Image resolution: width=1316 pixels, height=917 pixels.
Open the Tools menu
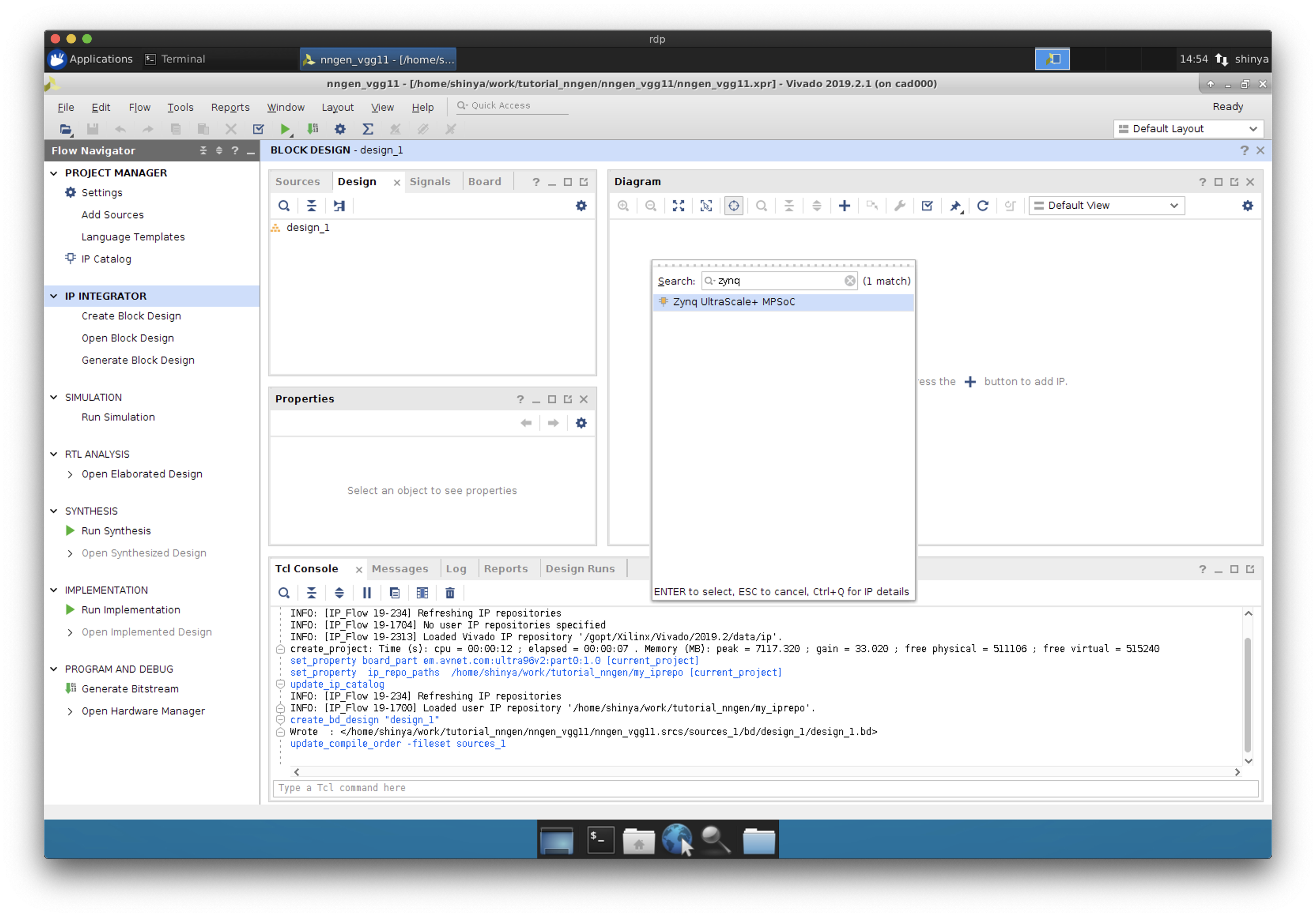(180, 107)
